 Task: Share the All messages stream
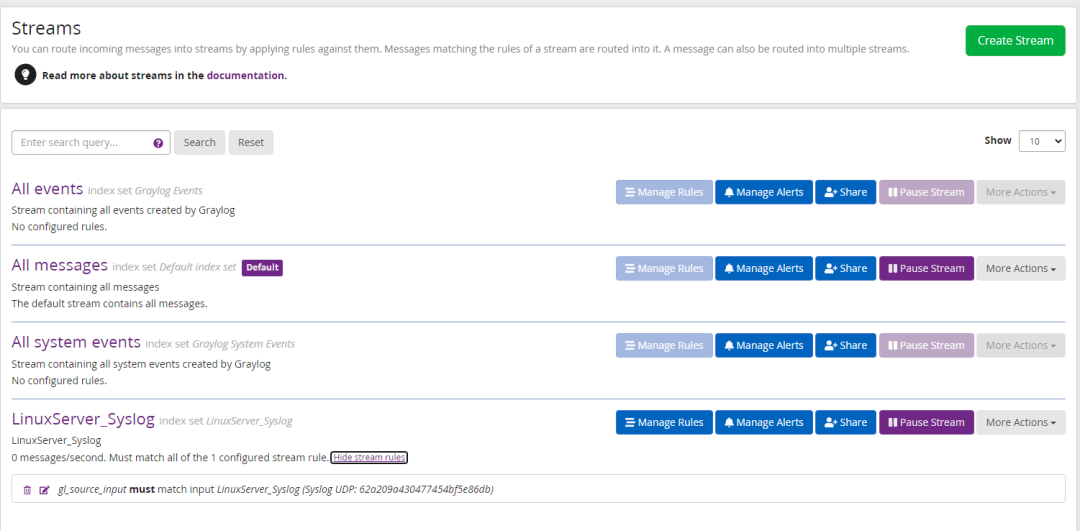click(x=846, y=269)
